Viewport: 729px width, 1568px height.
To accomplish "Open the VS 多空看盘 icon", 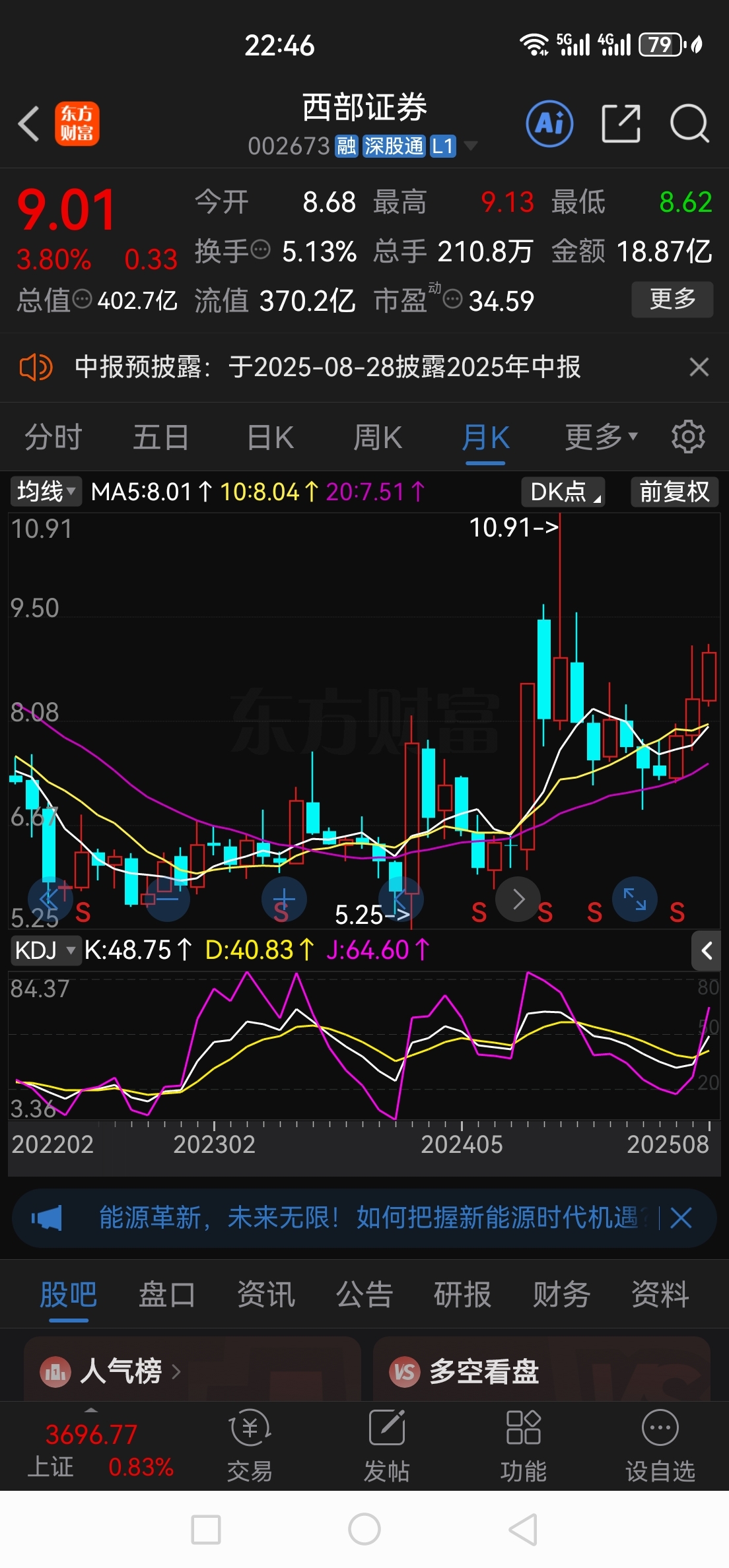I will [x=404, y=1372].
